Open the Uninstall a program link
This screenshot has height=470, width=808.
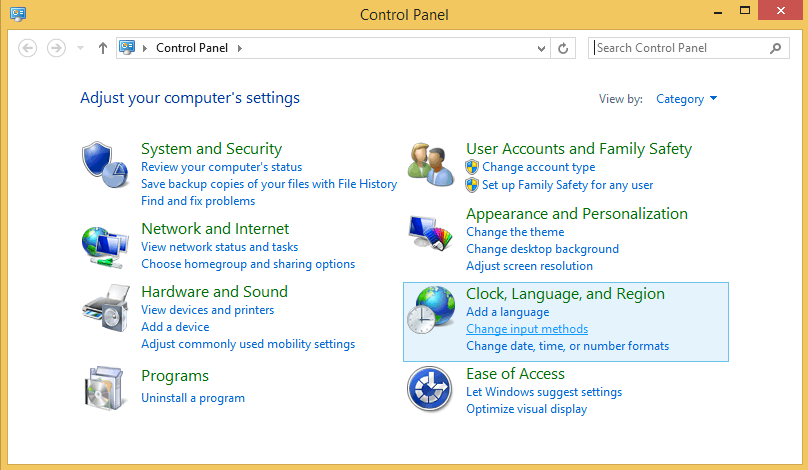pyautogui.click(x=193, y=398)
